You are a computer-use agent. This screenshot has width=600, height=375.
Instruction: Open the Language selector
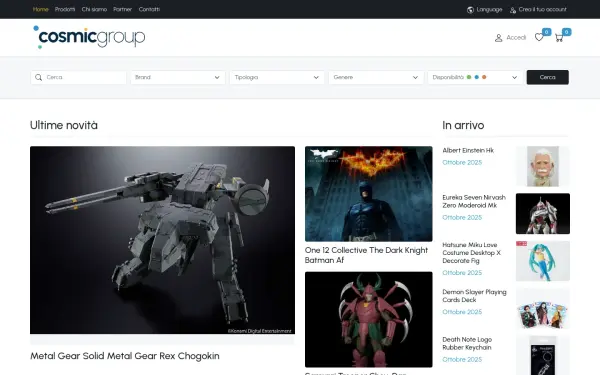tap(484, 10)
